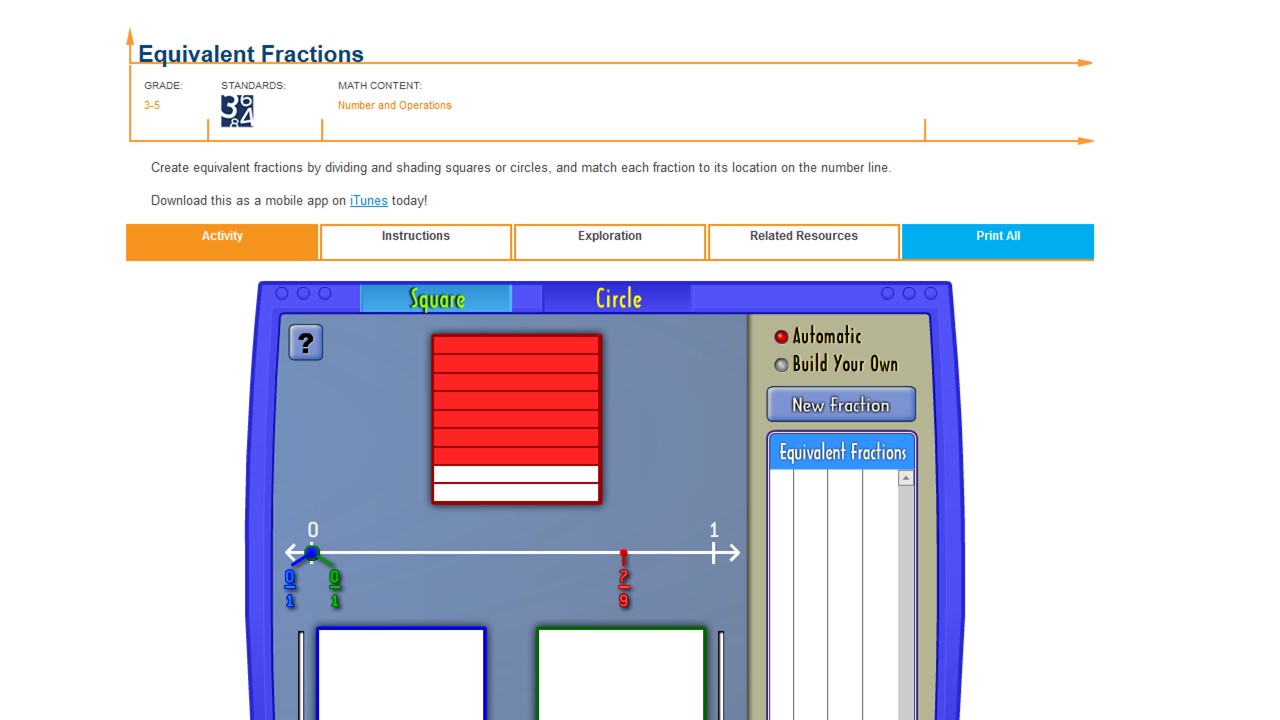Open the question mark help icon
The height and width of the screenshot is (720, 1280).
coord(305,342)
